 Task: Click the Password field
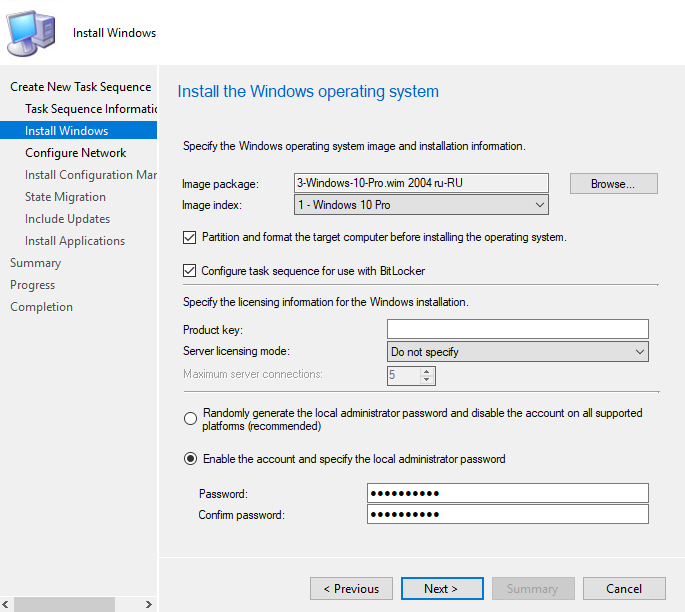pos(508,493)
